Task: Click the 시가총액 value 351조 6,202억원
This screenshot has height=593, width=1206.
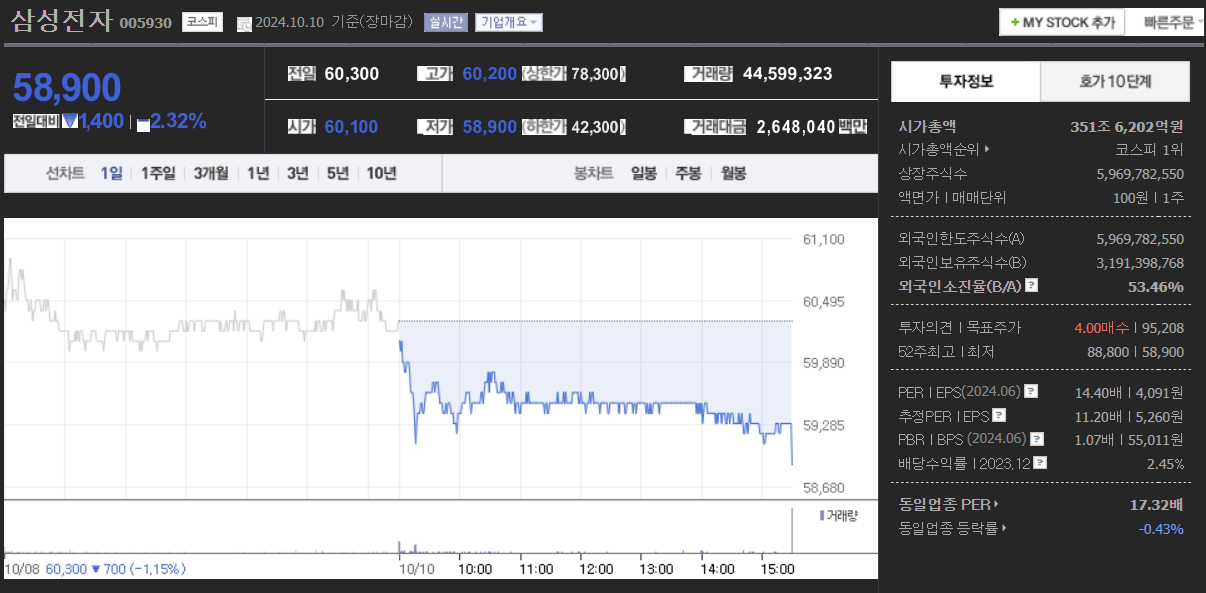Action: pos(1127,127)
